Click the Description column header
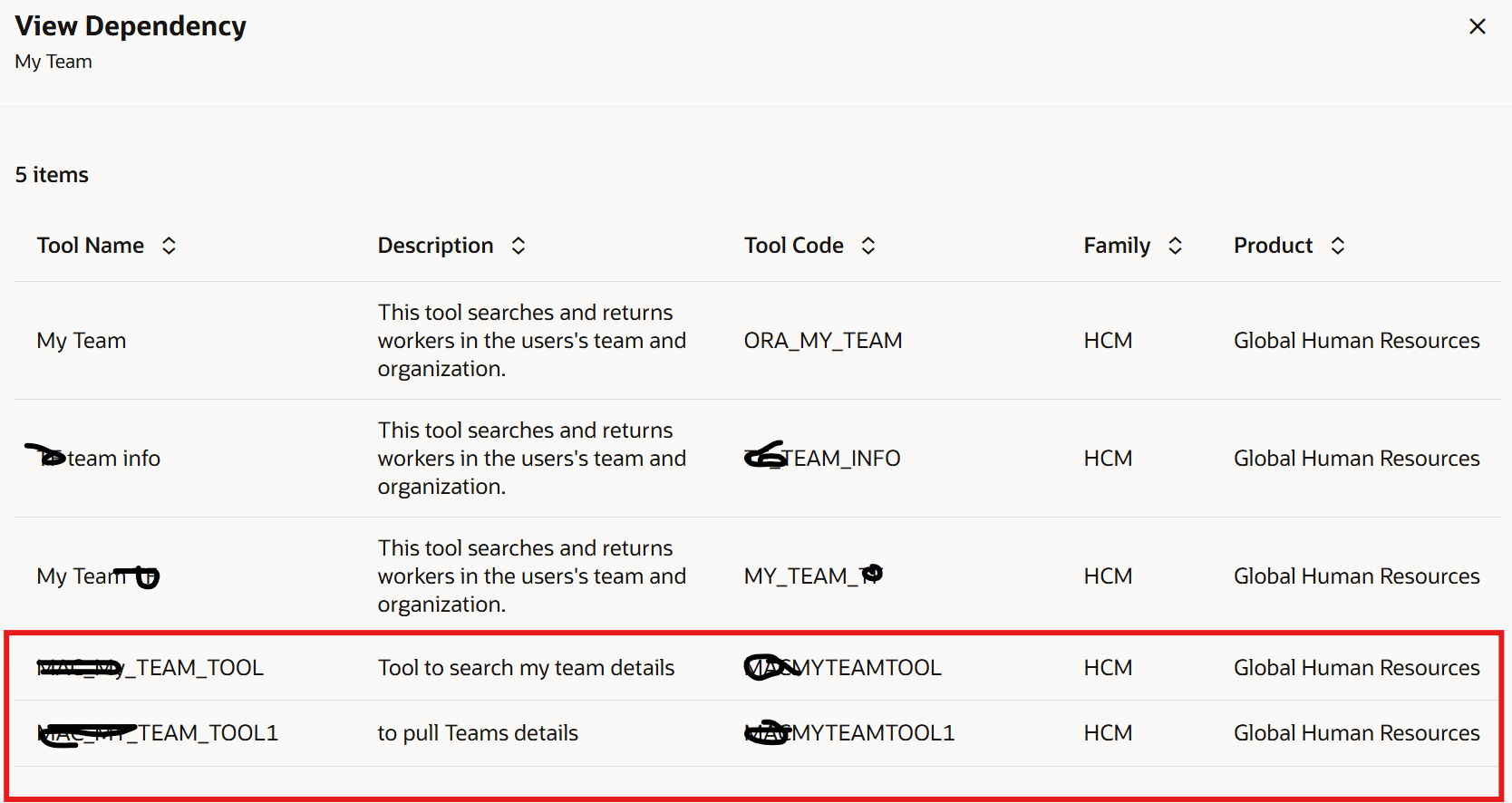 436,246
